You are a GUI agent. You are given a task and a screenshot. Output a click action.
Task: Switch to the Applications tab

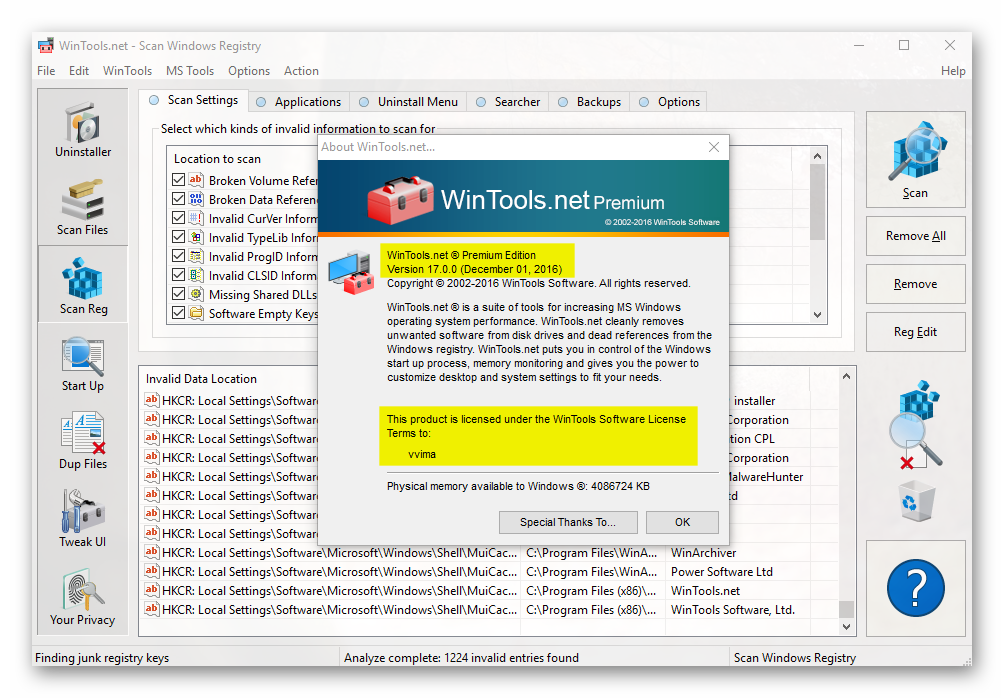point(298,102)
